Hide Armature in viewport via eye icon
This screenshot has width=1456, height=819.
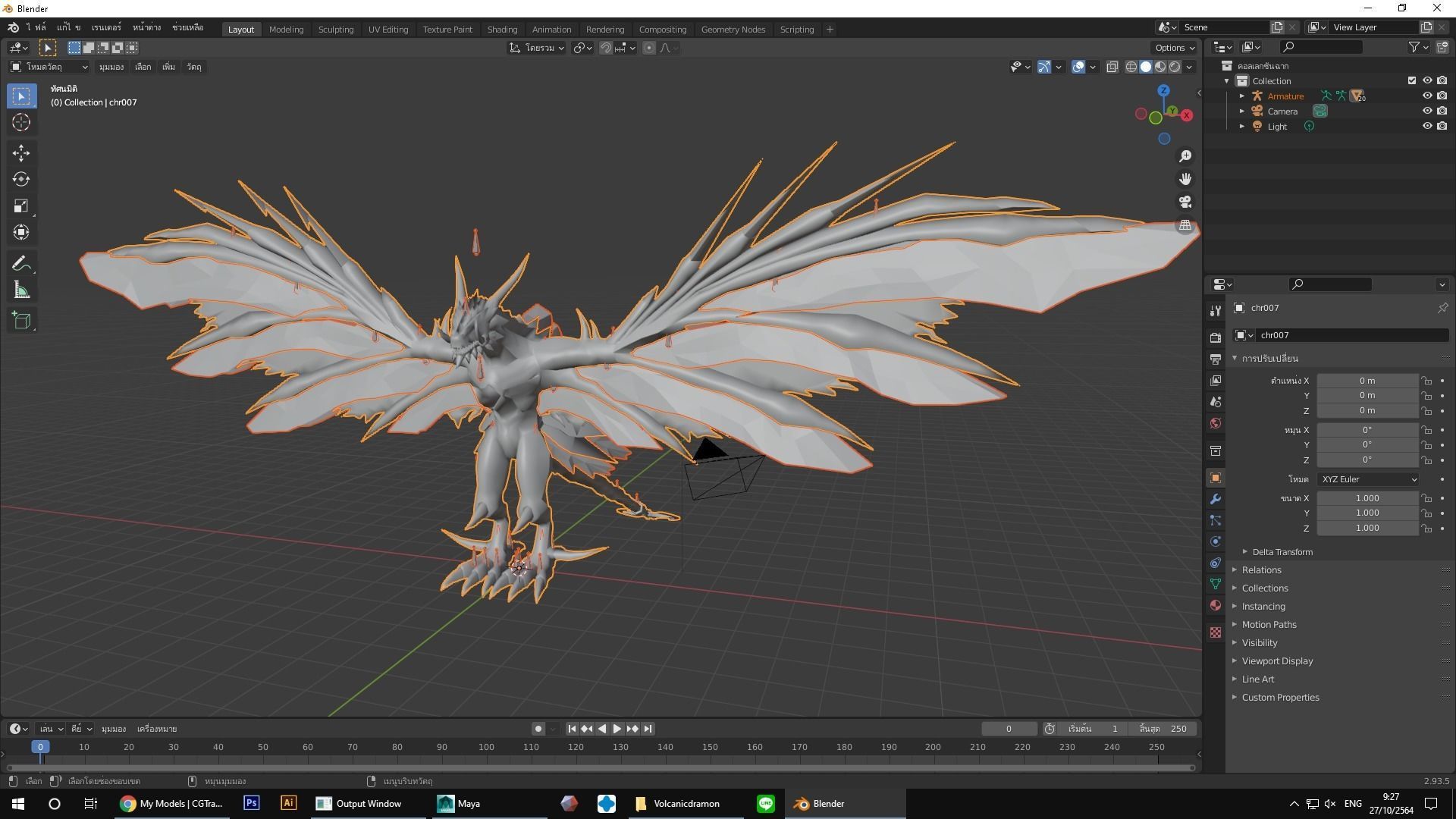pos(1427,96)
